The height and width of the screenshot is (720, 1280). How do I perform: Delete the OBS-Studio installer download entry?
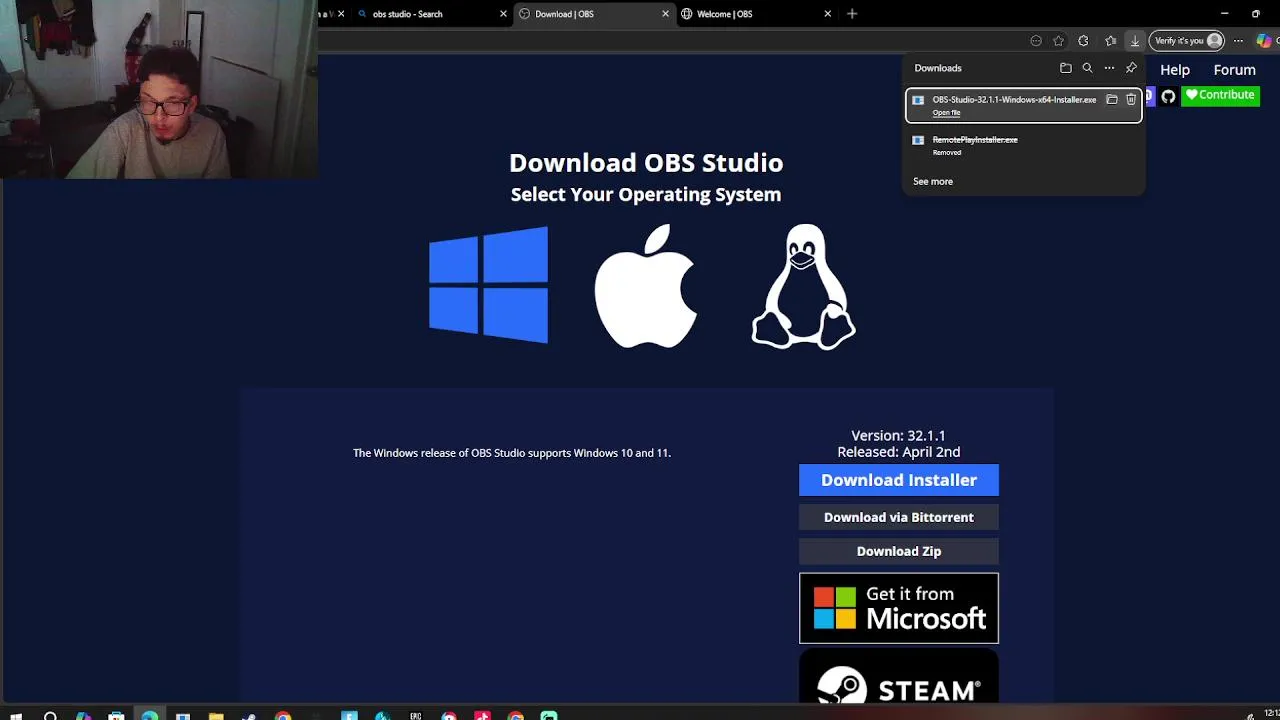coord(1131,100)
